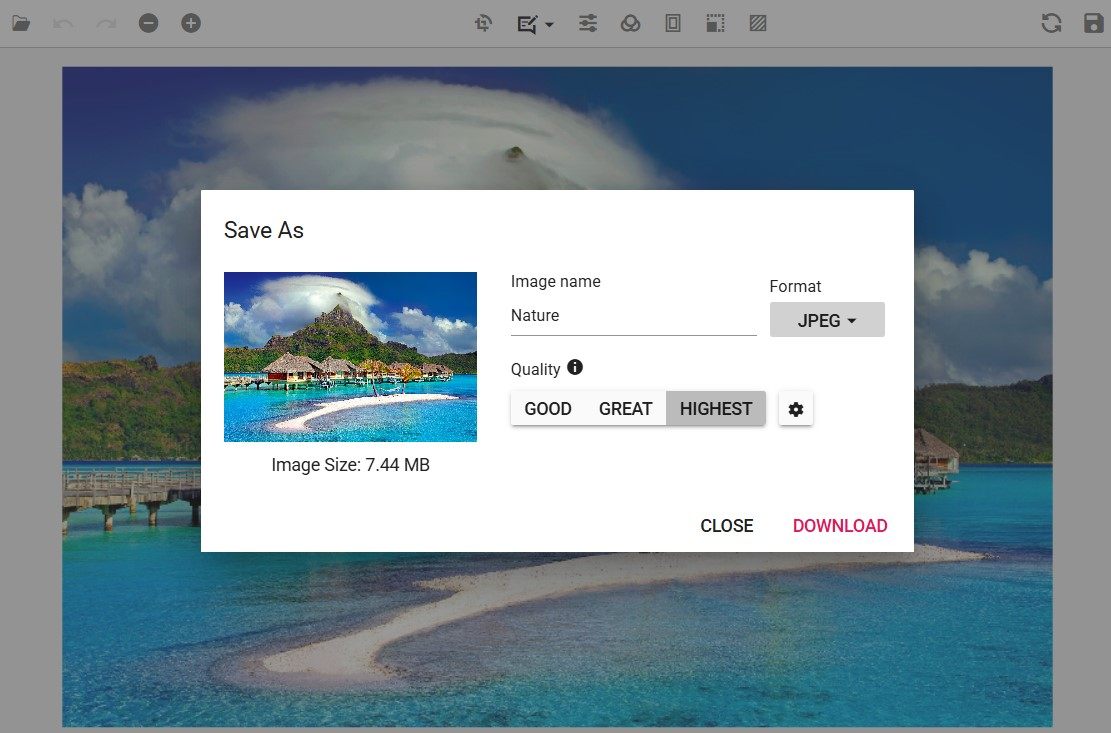This screenshot has width=1111, height=733.
Task: Open the finetune sliders tool
Action: tap(588, 23)
